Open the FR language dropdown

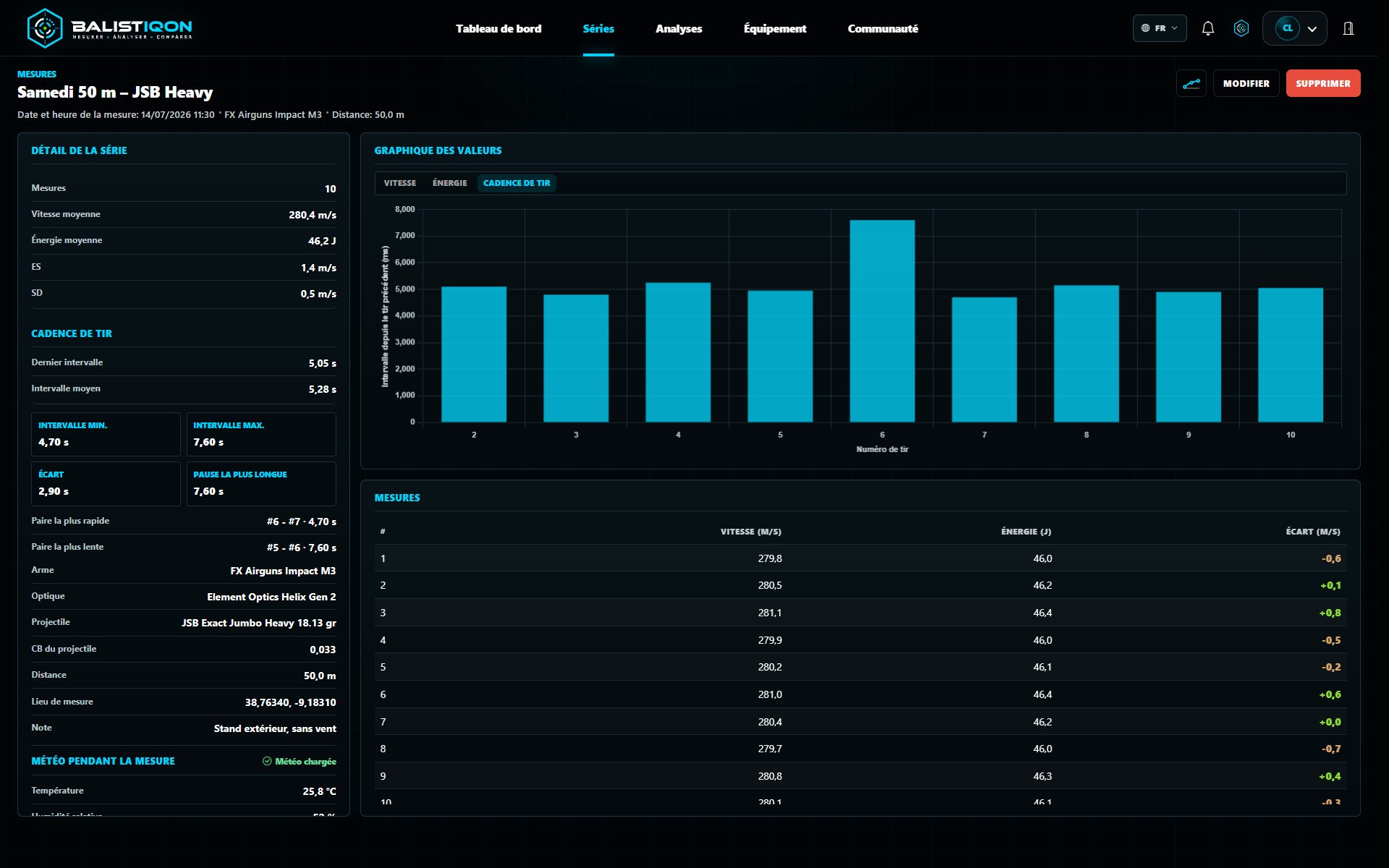coord(1160,28)
